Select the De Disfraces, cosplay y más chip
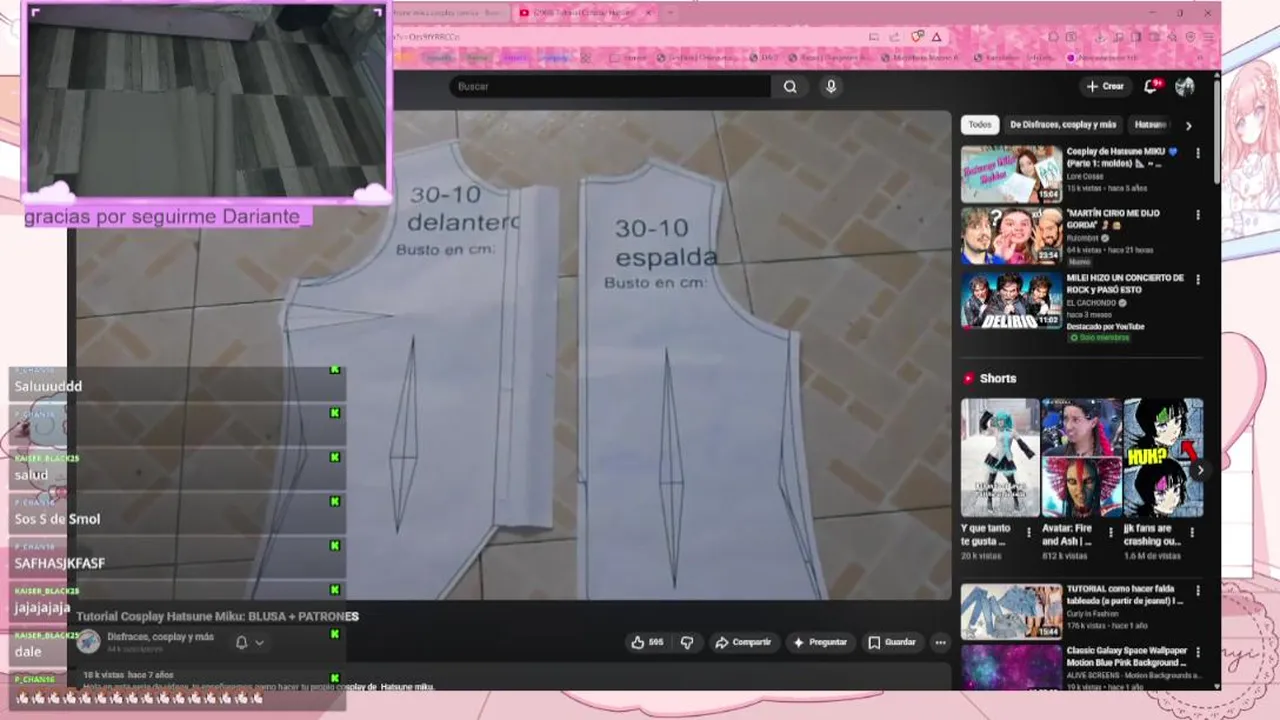 (x=1063, y=125)
